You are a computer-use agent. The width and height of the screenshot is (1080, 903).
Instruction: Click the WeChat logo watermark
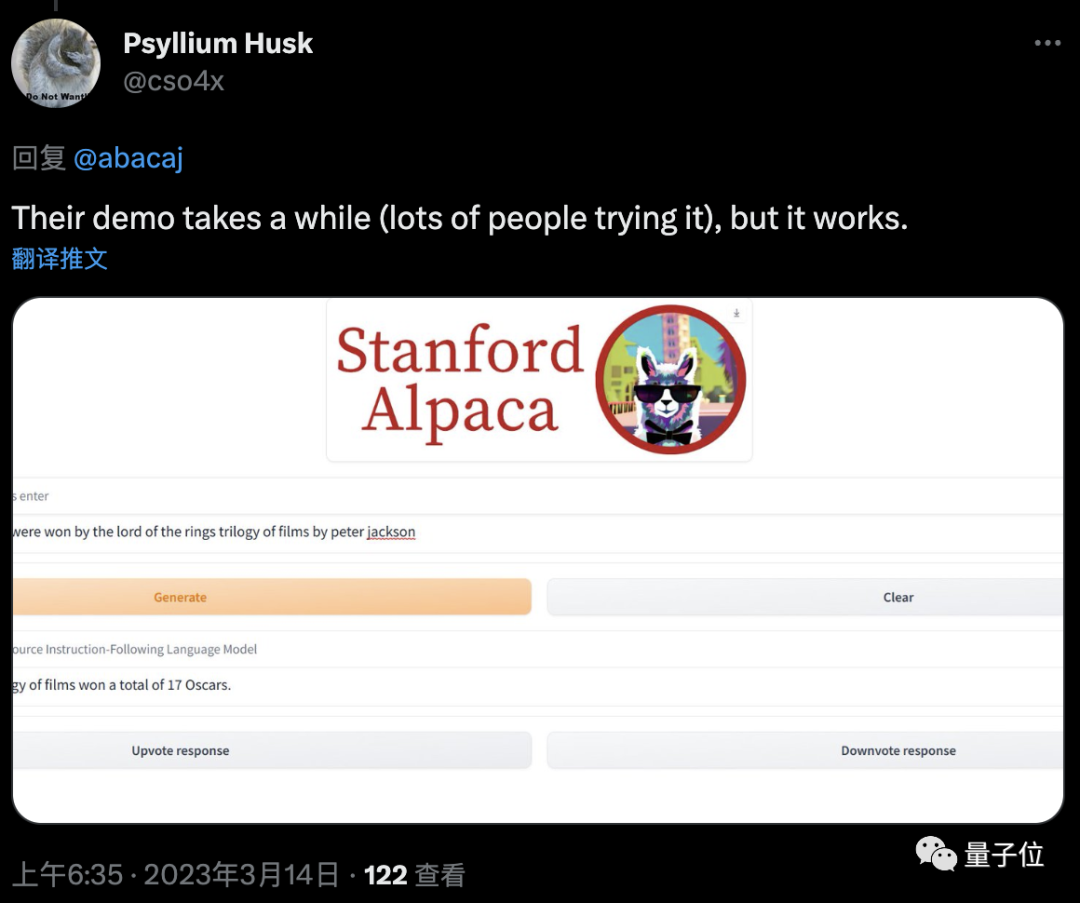936,853
